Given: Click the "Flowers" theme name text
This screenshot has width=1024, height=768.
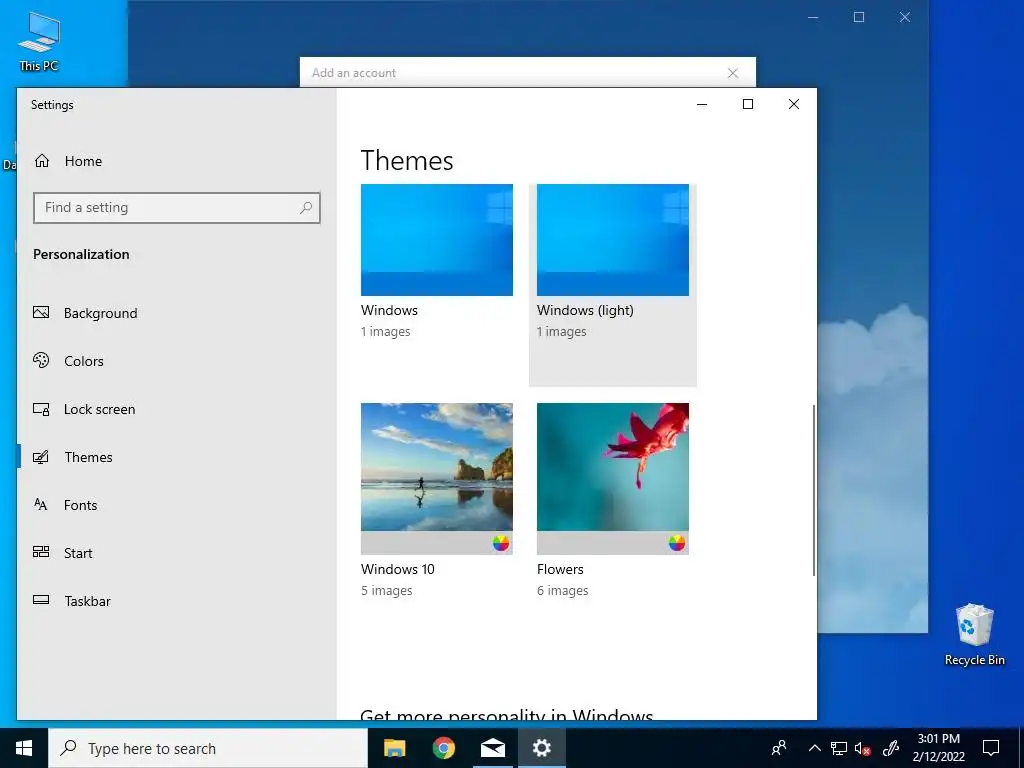Looking at the screenshot, I should click(x=560, y=569).
